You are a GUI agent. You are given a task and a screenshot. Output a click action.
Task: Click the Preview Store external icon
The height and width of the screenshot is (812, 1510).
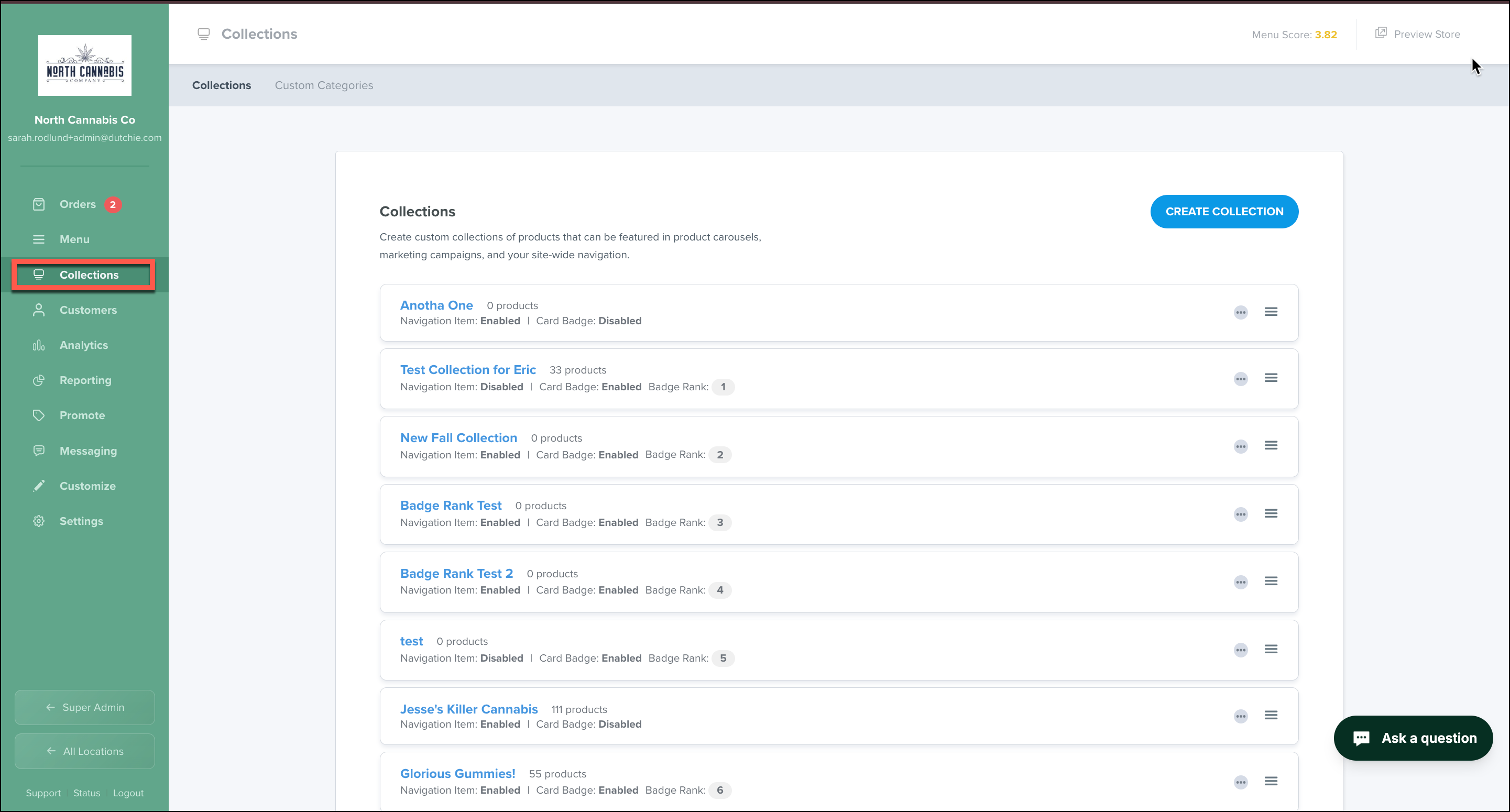coord(1381,34)
